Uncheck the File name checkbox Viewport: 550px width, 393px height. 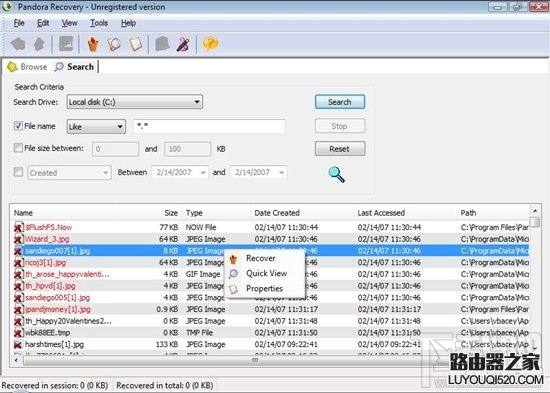click(x=18, y=126)
